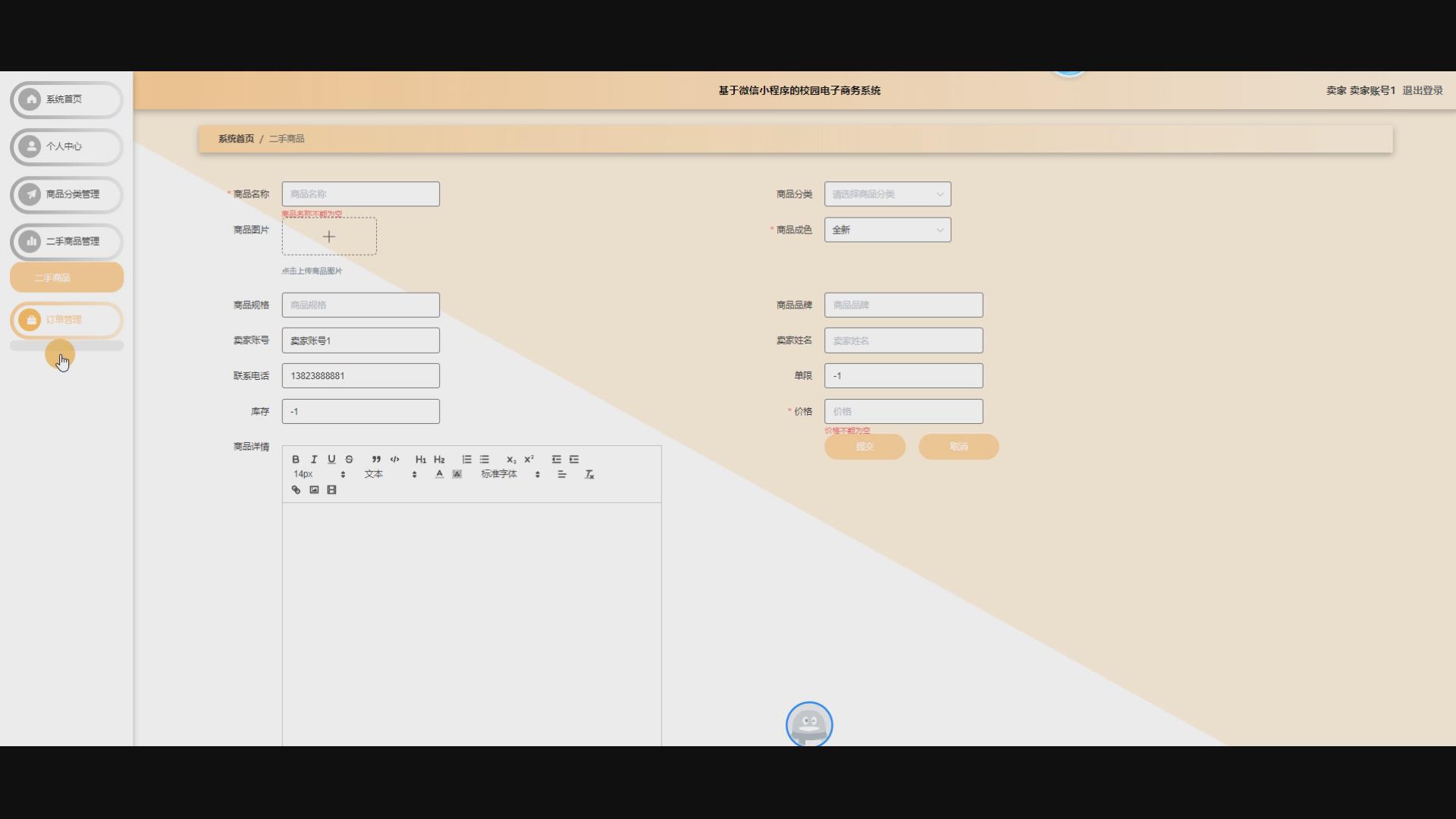Click the 商品名称 input field

tap(360, 194)
